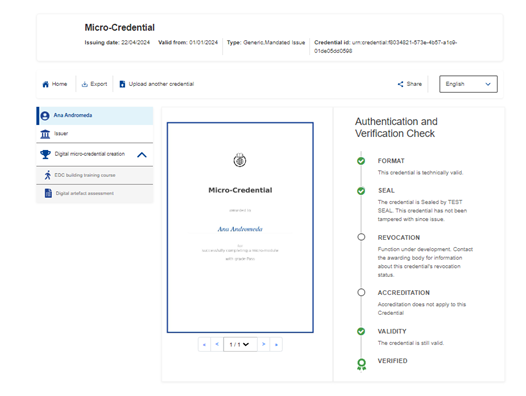This screenshot has width=526, height=396.
Task: Jump to last certificate page
Action: click(276, 344)
